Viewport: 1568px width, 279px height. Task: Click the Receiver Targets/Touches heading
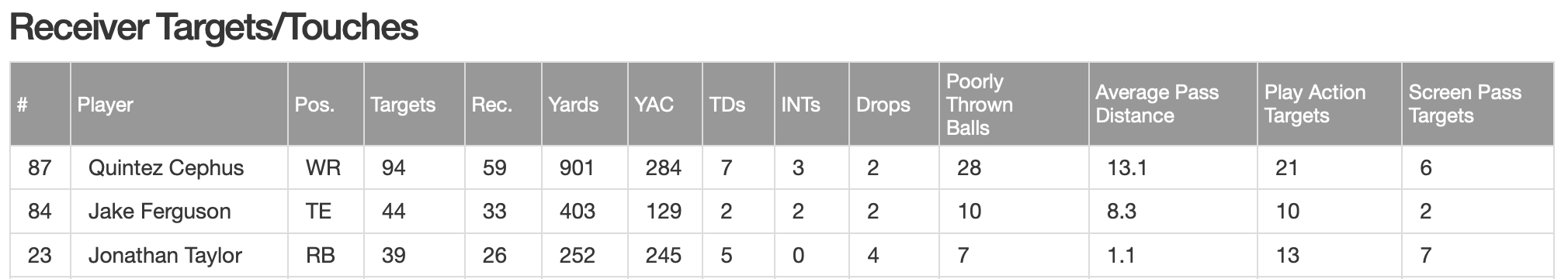tap(213, 28)
